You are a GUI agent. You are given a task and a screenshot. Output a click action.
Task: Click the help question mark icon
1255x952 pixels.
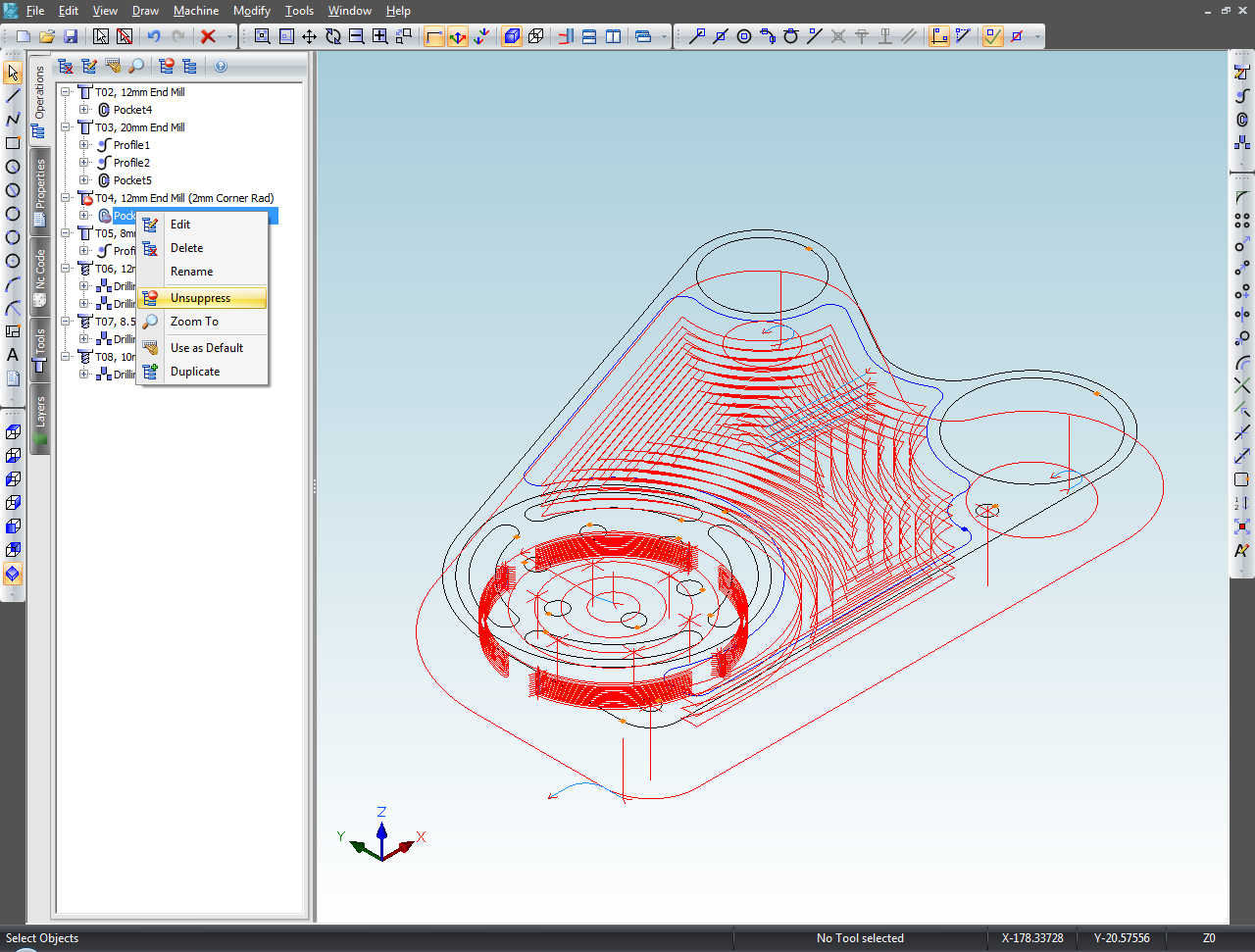[221, 66]
